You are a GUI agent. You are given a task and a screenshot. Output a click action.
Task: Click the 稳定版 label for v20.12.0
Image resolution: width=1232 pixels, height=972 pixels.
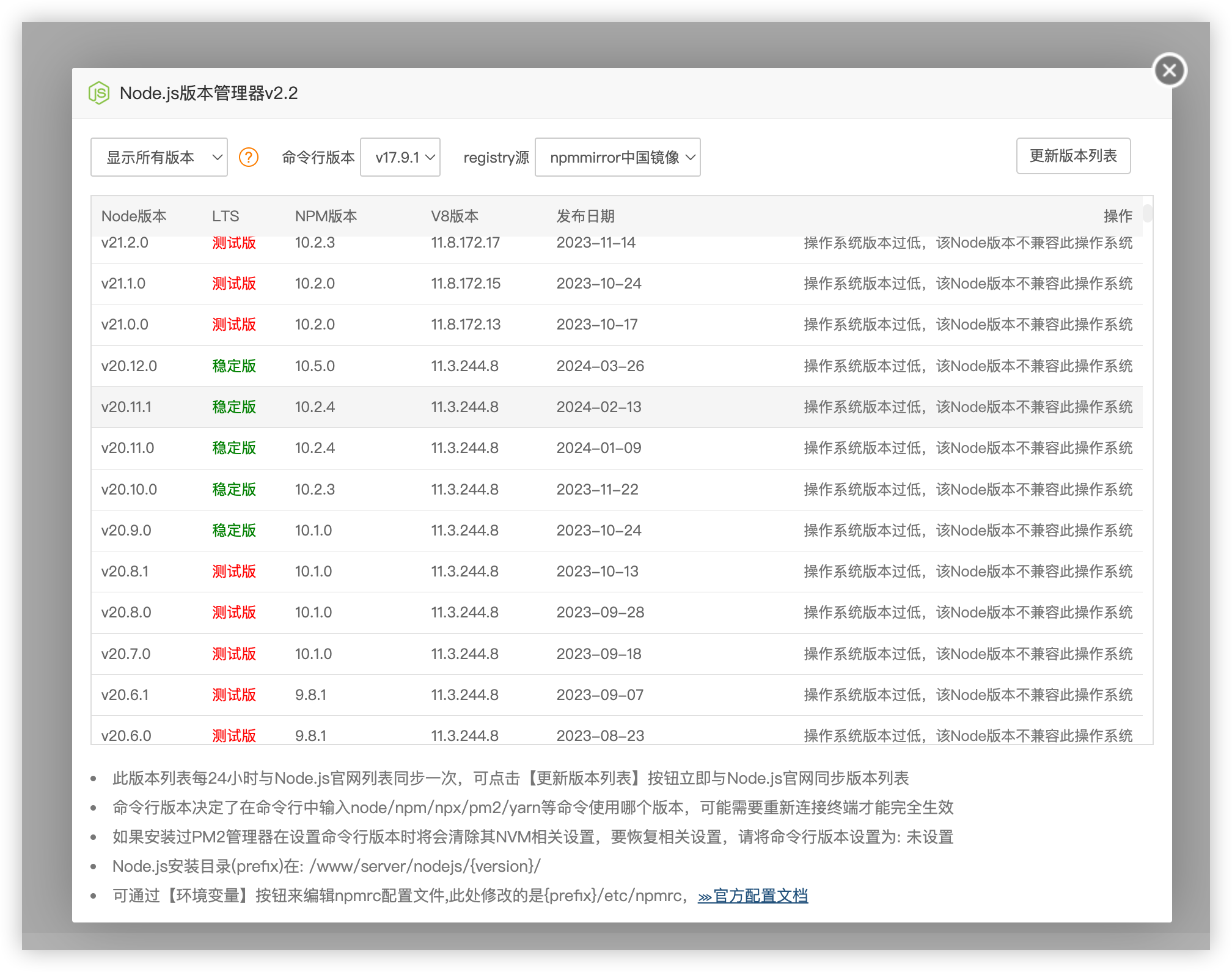[x=234, y=366]
